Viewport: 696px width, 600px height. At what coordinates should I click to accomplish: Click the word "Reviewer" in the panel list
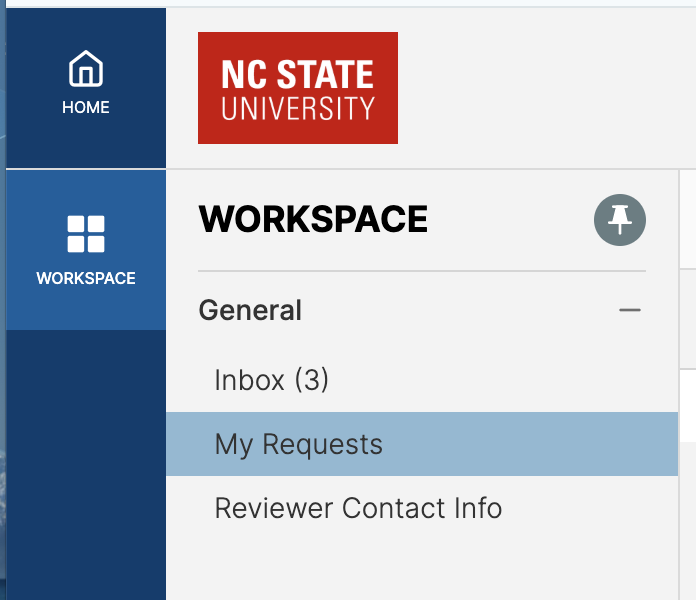click(274, 508)
